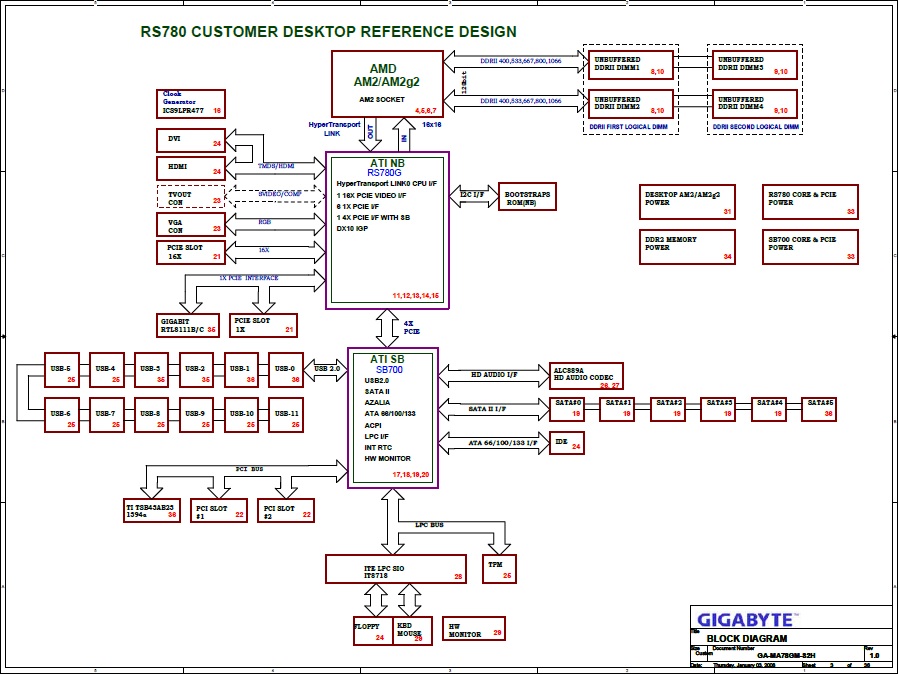Select UNBUFFERED DDRII DIMM4 block

click(754, 104)
